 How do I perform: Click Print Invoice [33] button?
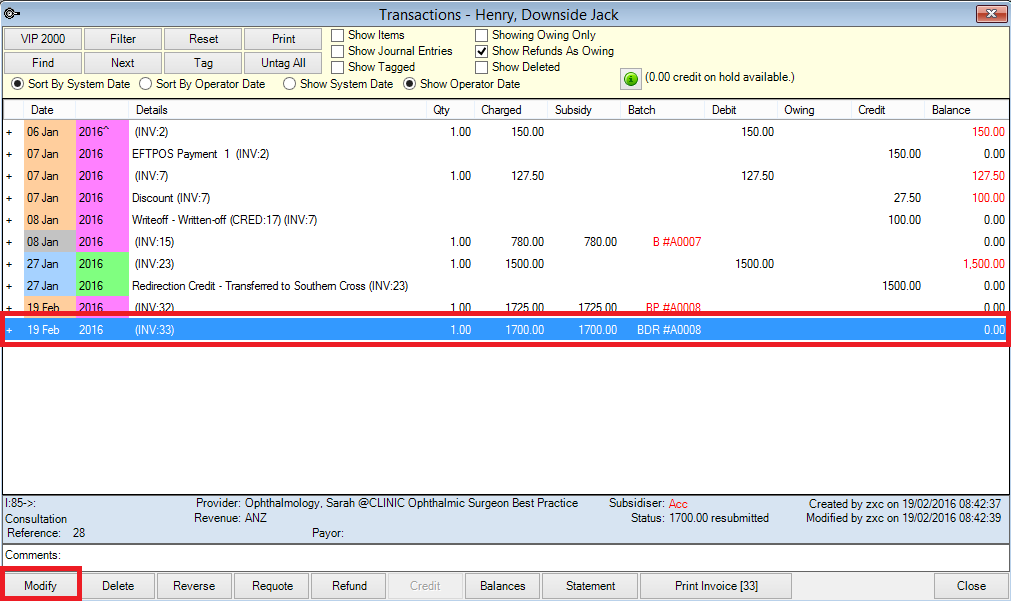(x=716, y=586)
